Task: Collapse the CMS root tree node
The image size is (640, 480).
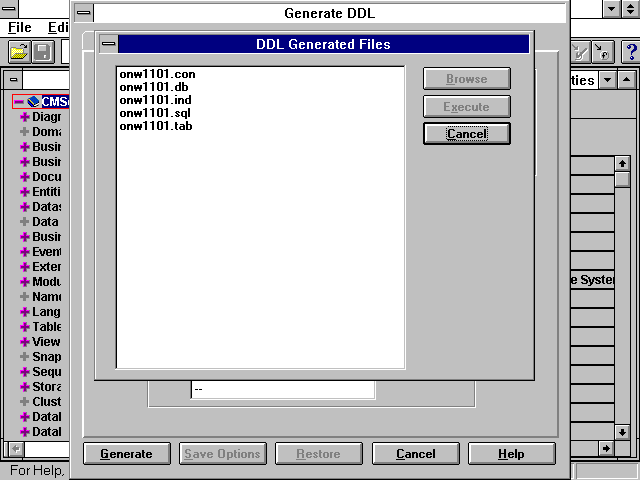Action: (x=19, y=101)
